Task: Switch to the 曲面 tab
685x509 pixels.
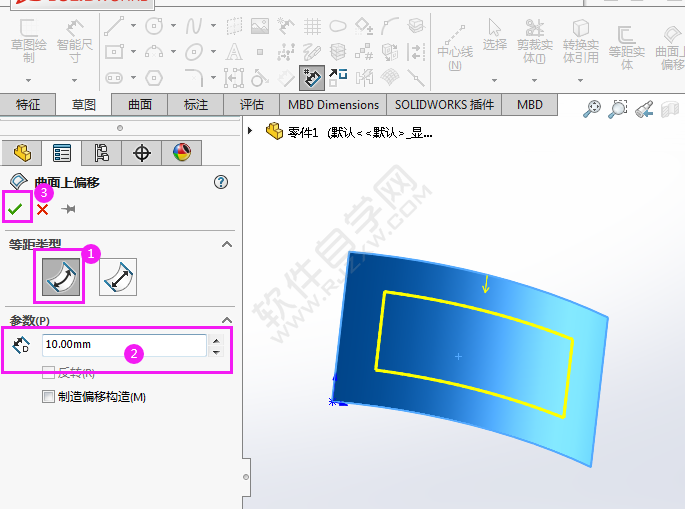Action: (140, 104)
